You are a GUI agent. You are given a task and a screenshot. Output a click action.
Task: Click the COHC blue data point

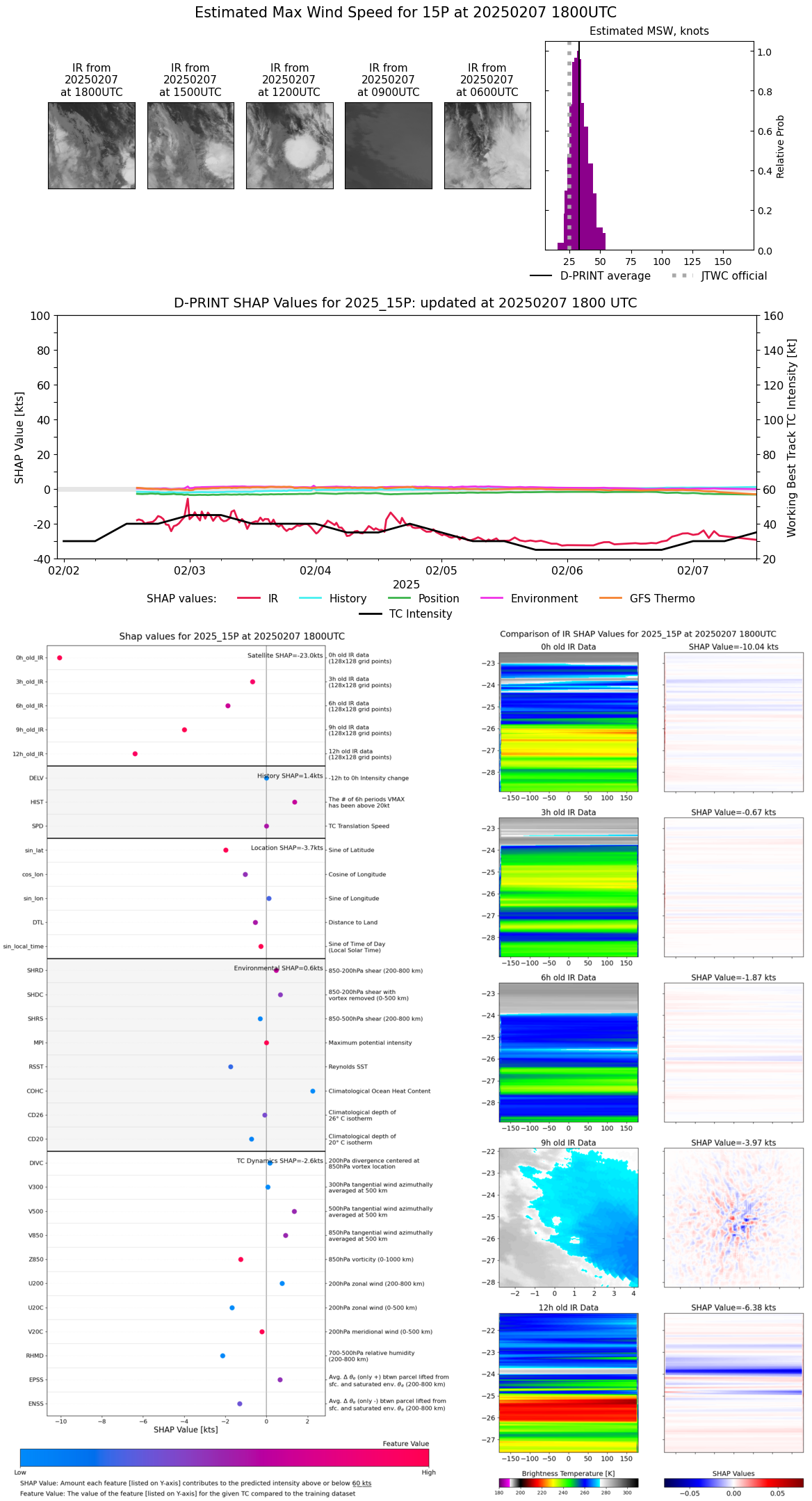click(x=313, y=1091)
